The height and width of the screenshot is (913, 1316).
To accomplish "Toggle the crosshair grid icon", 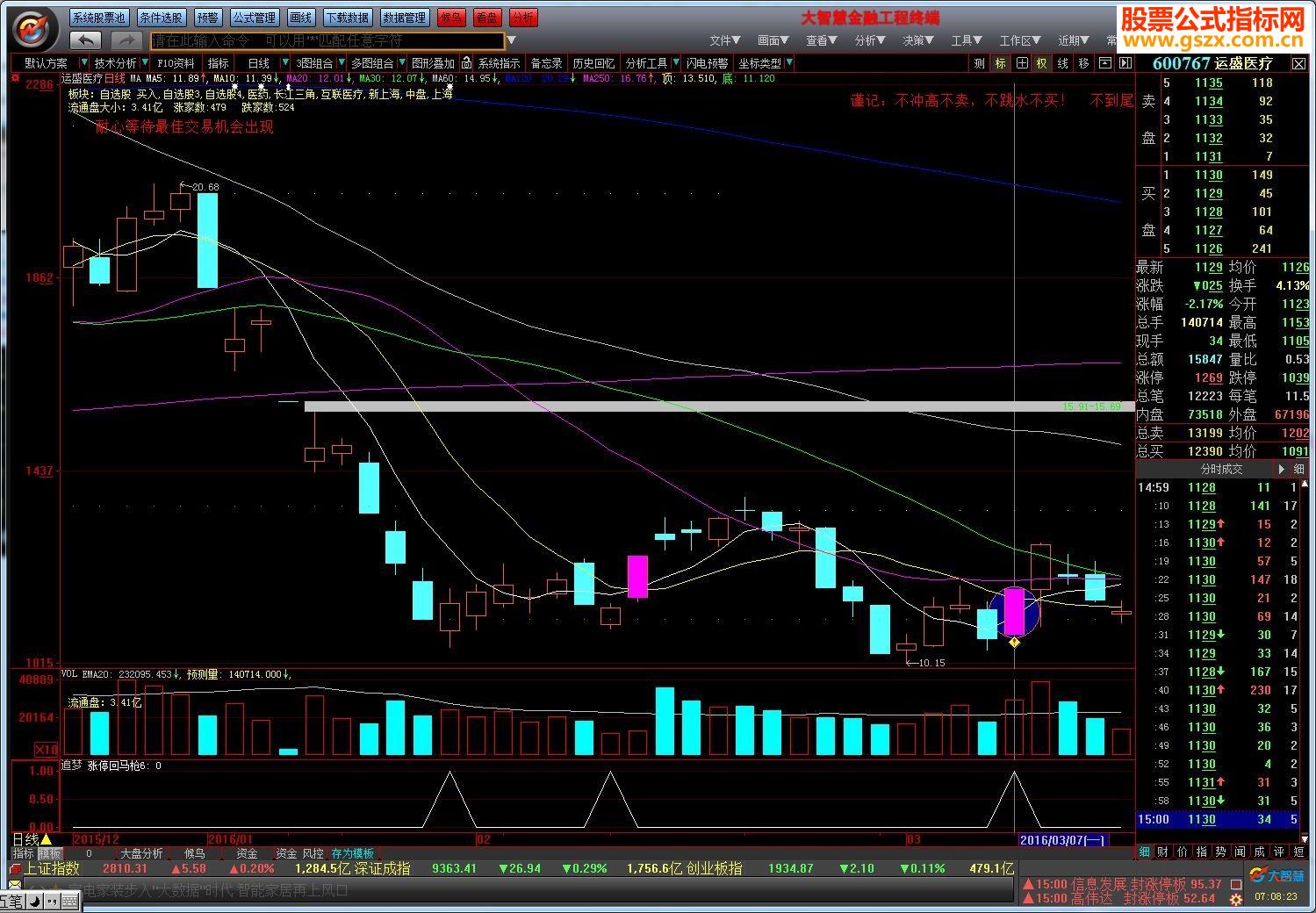I will pos(1021,63).
